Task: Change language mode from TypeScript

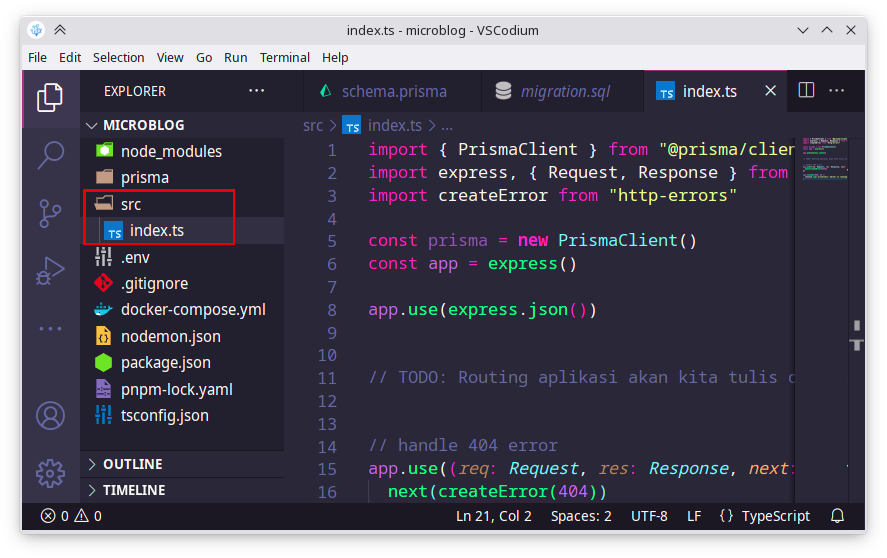Action: (764, 516)
